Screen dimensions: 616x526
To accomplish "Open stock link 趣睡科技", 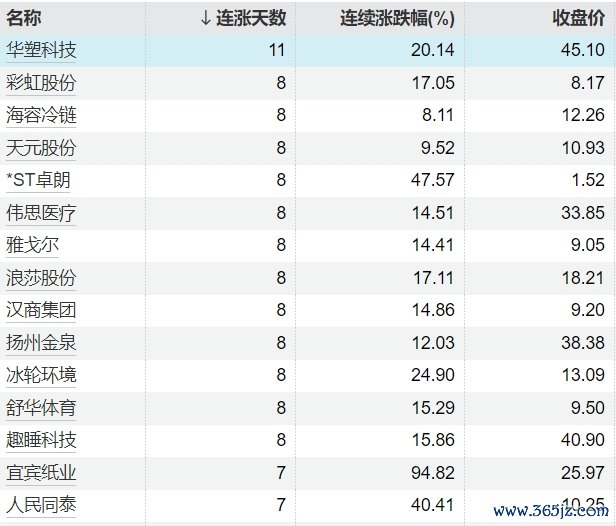I will (41, 440).
